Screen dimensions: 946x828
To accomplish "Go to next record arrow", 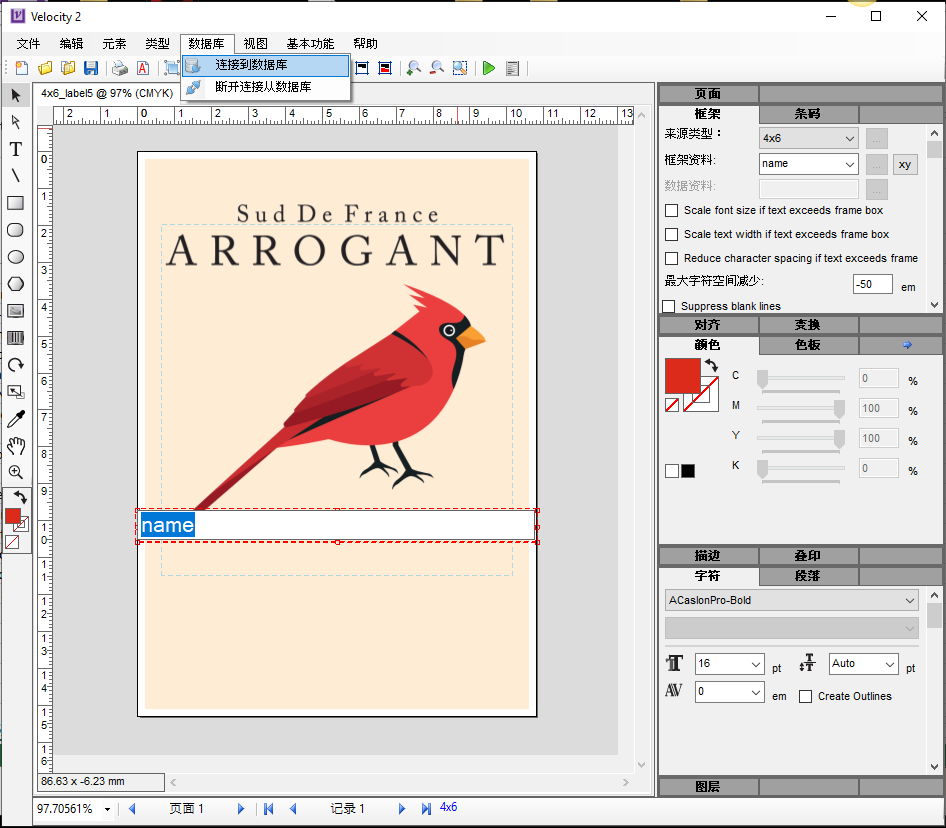I will [x=402, y=809].
